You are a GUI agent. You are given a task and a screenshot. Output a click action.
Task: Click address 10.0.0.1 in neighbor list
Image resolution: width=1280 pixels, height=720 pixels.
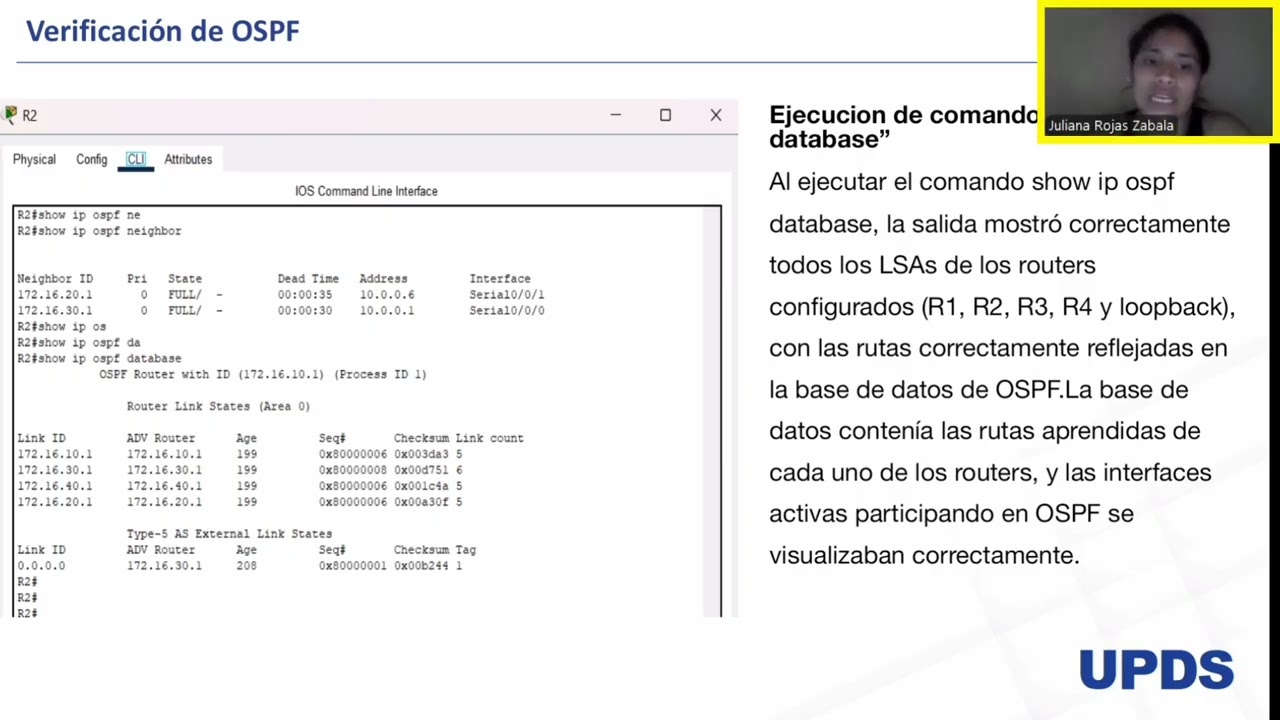387,311
